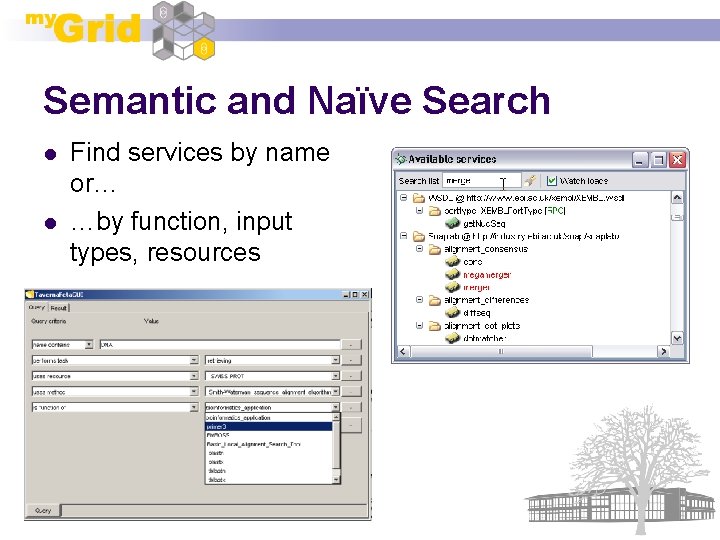
Task: Open the 'performs task' criteria dropdown
Action: click(x=194, y=360)
